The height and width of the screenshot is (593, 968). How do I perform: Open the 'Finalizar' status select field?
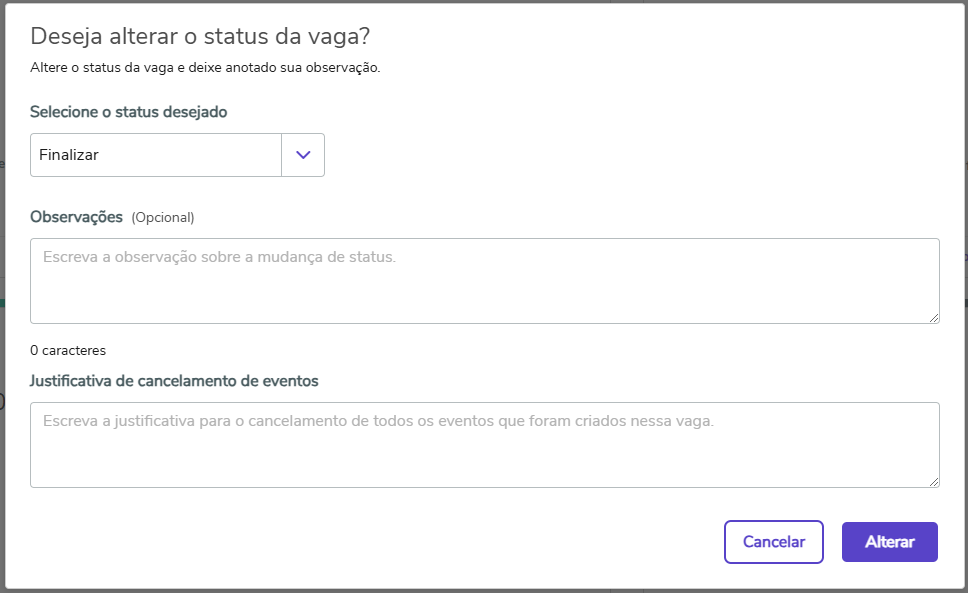click(x=156, y=155)
